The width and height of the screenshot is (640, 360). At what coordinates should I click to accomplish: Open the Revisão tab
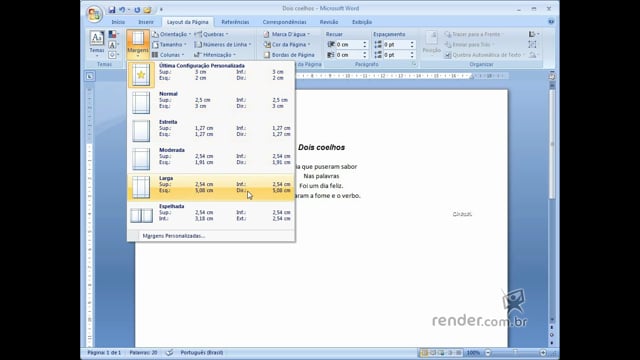pyautogui.click(x=329, y=22)
